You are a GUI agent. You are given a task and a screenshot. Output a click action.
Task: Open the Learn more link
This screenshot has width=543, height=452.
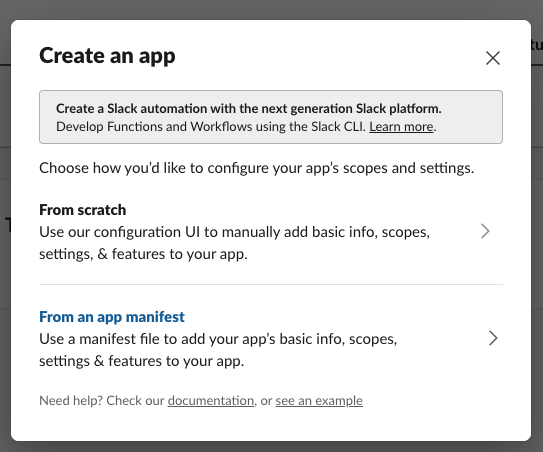click(x=401, y=127)
